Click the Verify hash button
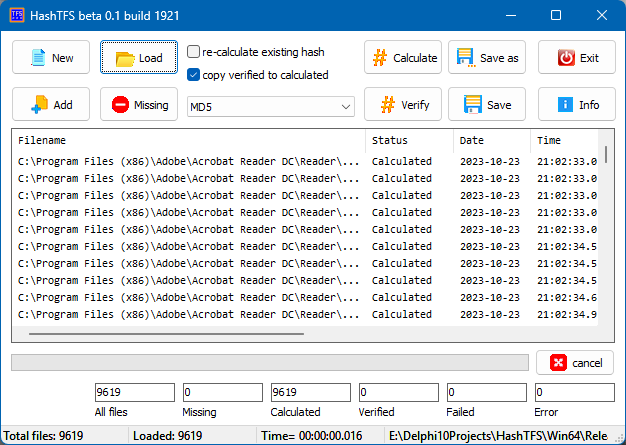Image resolution: width=626 pixels, height=445 pixels. (x=402, y=104)
